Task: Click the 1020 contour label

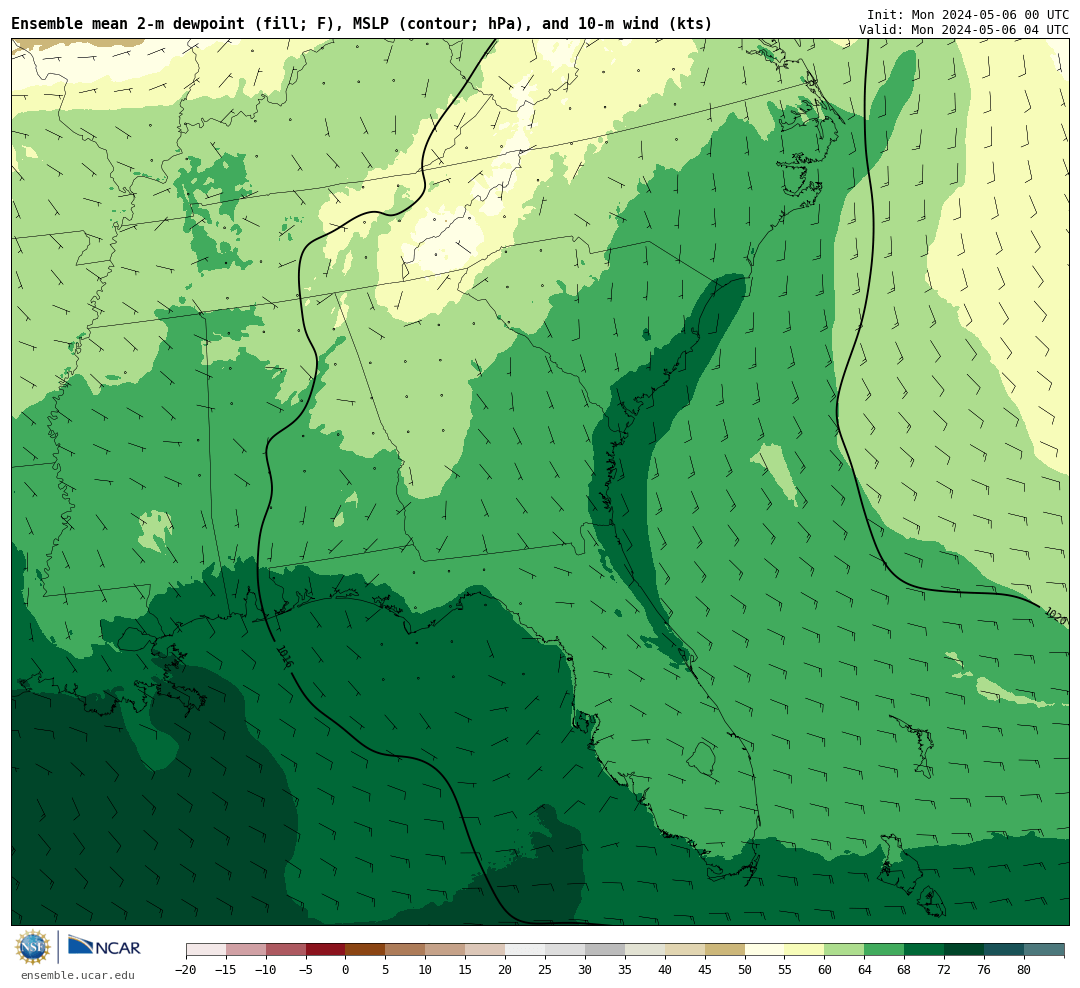Action: tap(1055, 615)
